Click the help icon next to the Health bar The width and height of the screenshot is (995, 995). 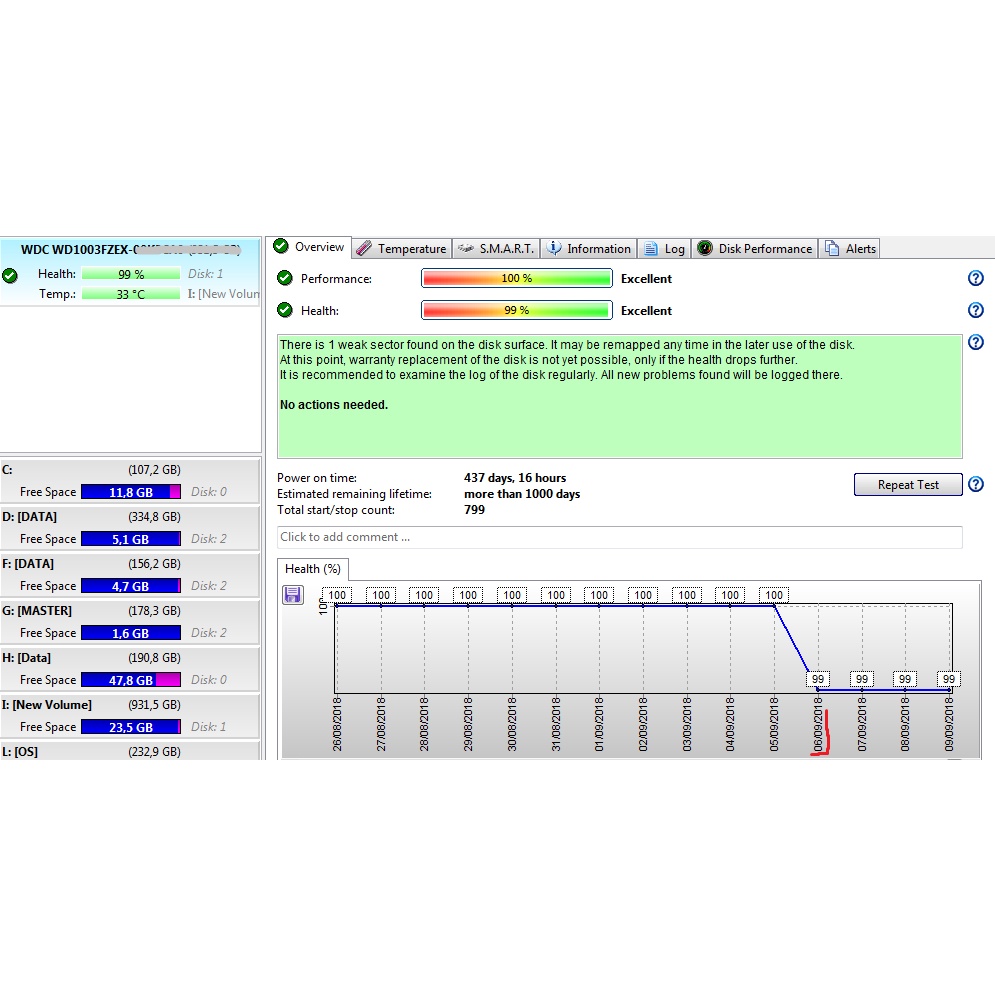pos(976,311)
